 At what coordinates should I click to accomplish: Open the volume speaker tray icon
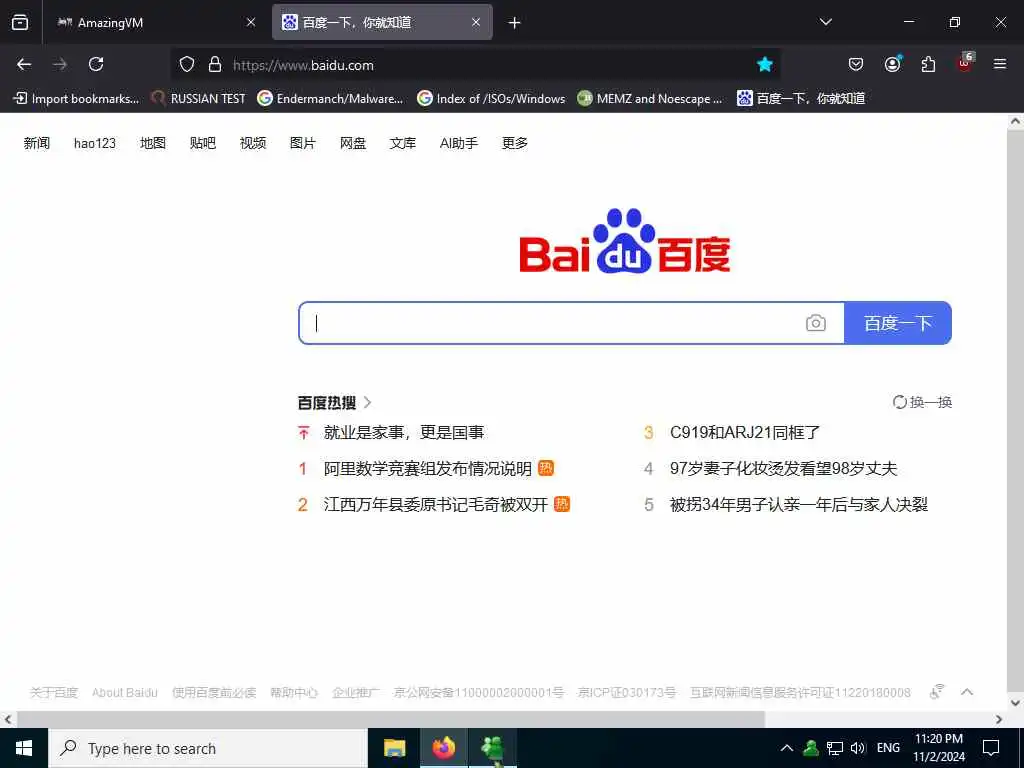[x=858, y=748]
